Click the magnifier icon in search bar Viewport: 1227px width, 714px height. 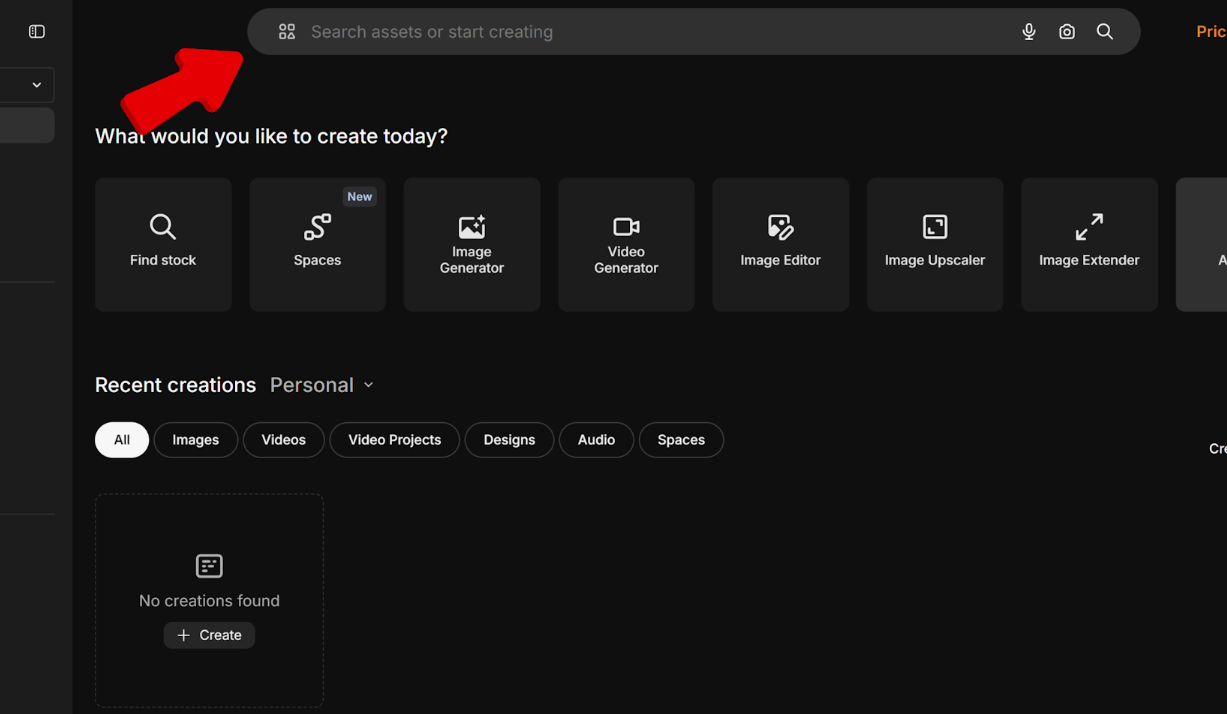pyautogui.click(x=1105, y=32)
